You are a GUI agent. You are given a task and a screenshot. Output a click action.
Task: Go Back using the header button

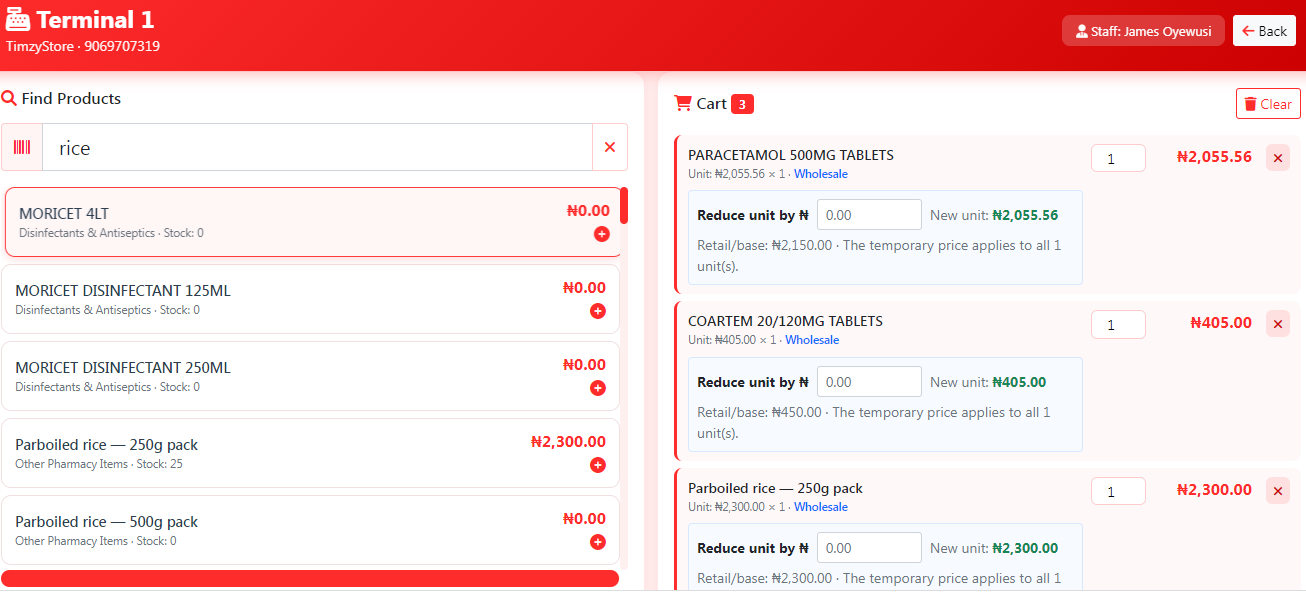click(1264, 31)
